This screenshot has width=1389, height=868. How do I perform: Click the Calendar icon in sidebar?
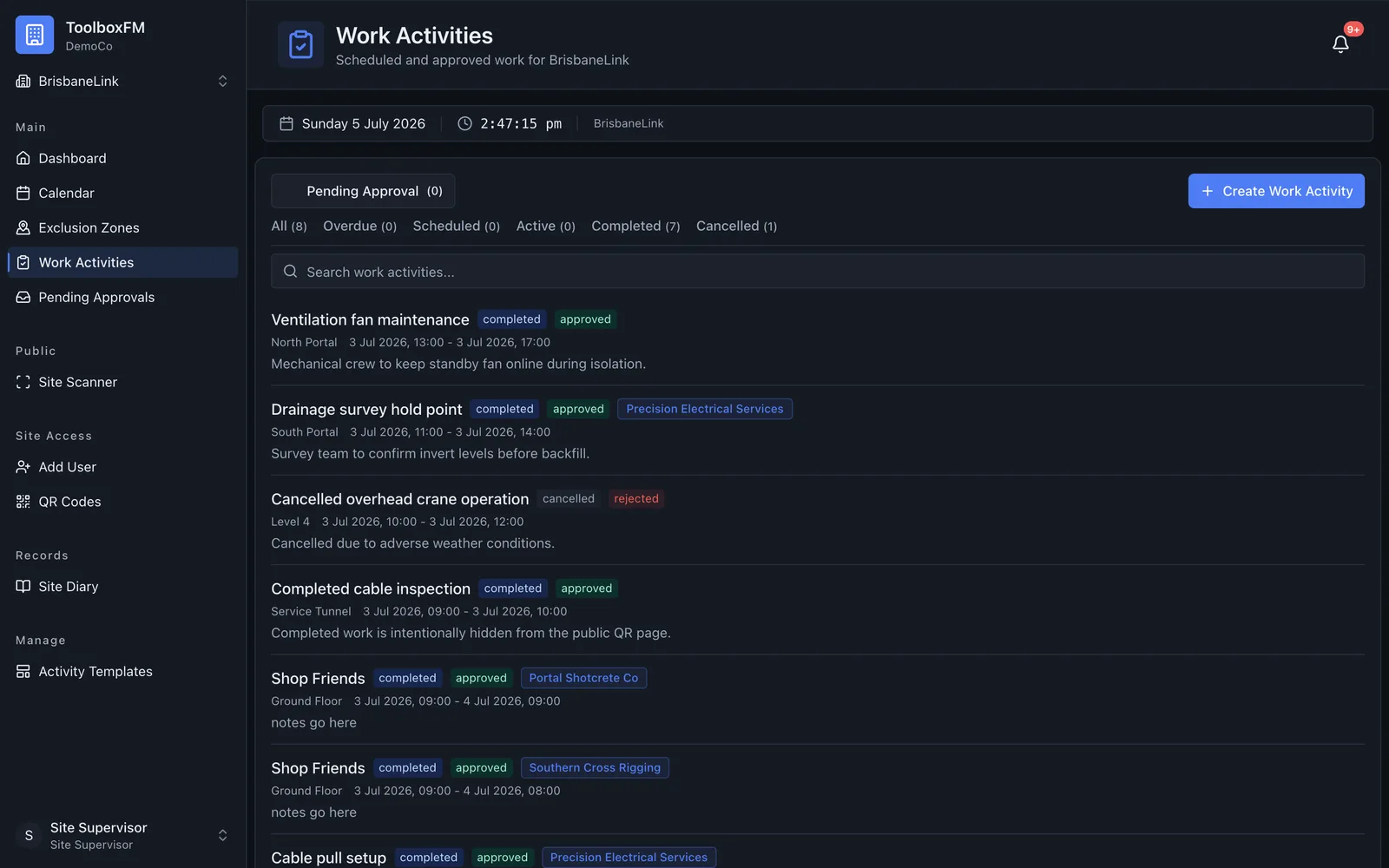[23, 193]
